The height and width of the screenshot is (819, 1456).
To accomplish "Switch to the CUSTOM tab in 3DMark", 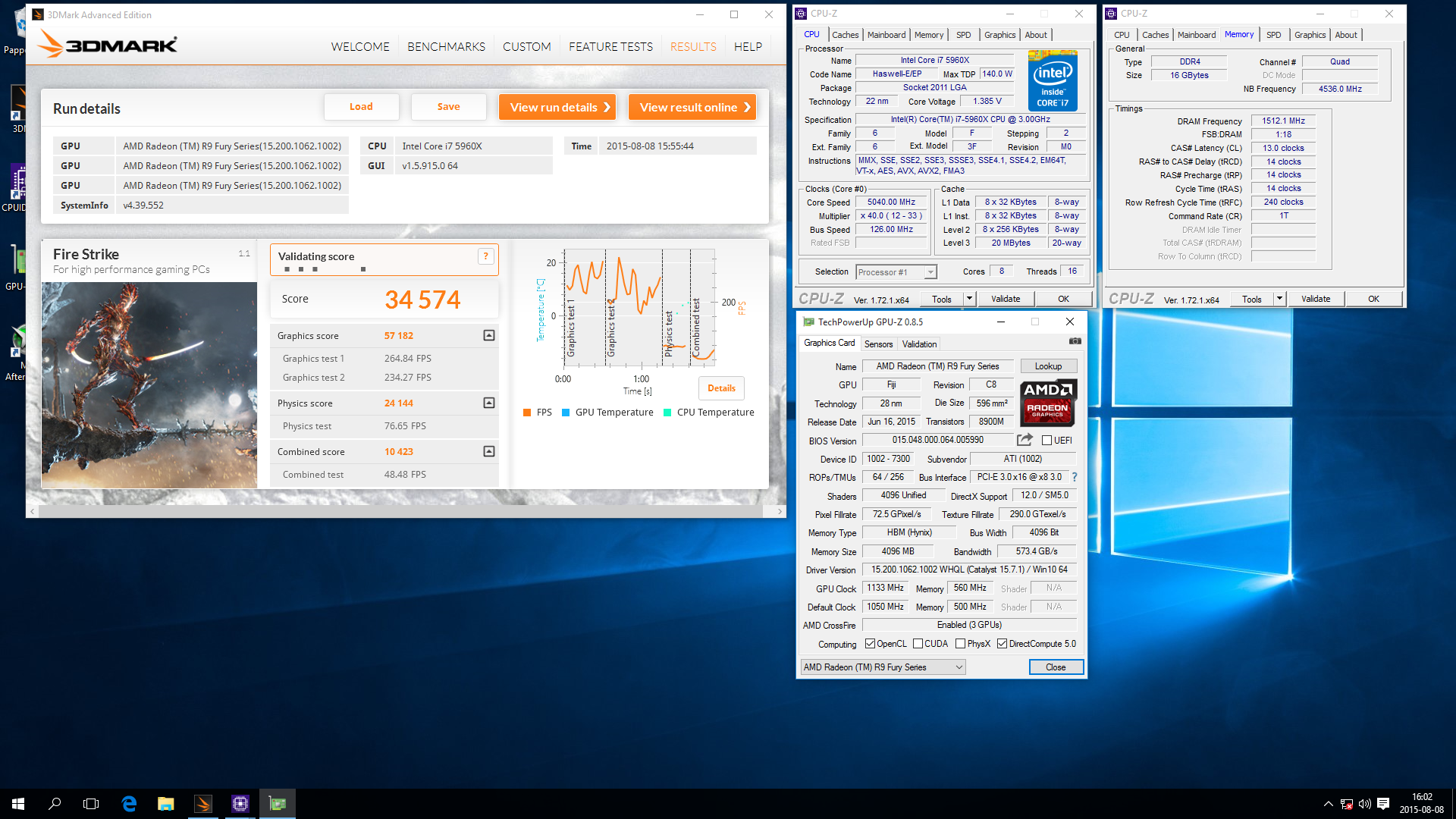I will [x=526, y=46].
